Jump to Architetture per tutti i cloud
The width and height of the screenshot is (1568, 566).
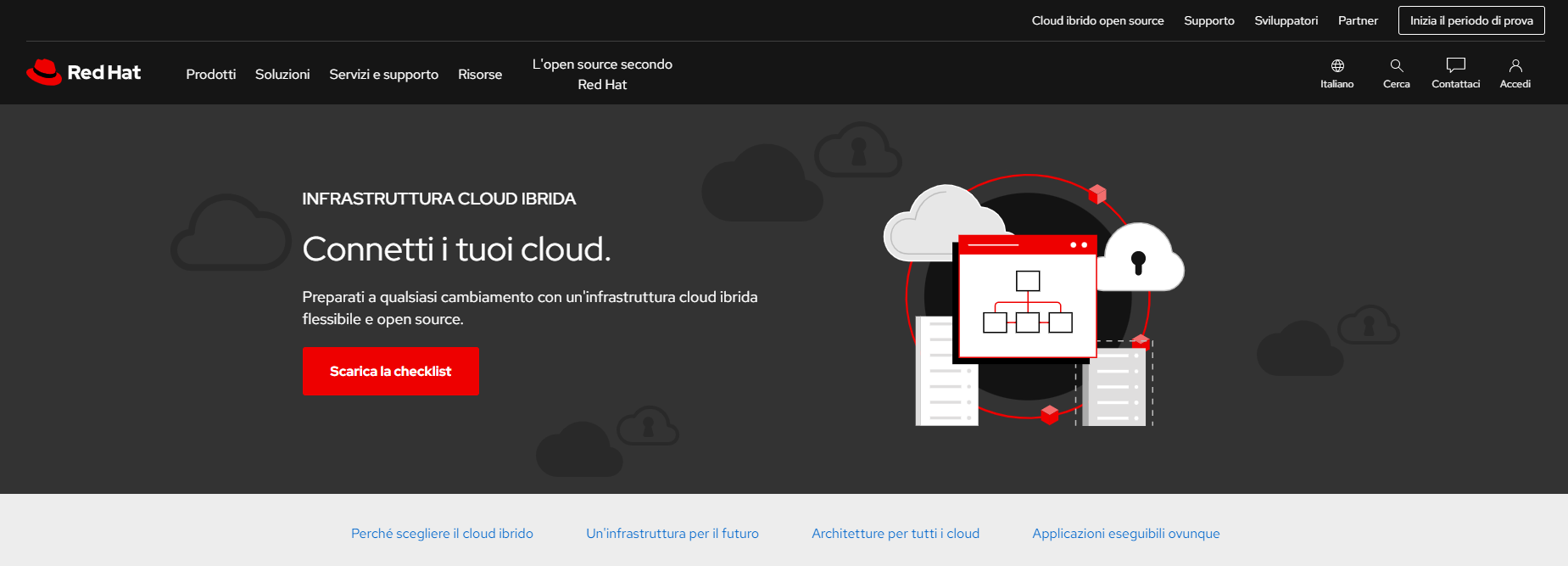[896, 534]
